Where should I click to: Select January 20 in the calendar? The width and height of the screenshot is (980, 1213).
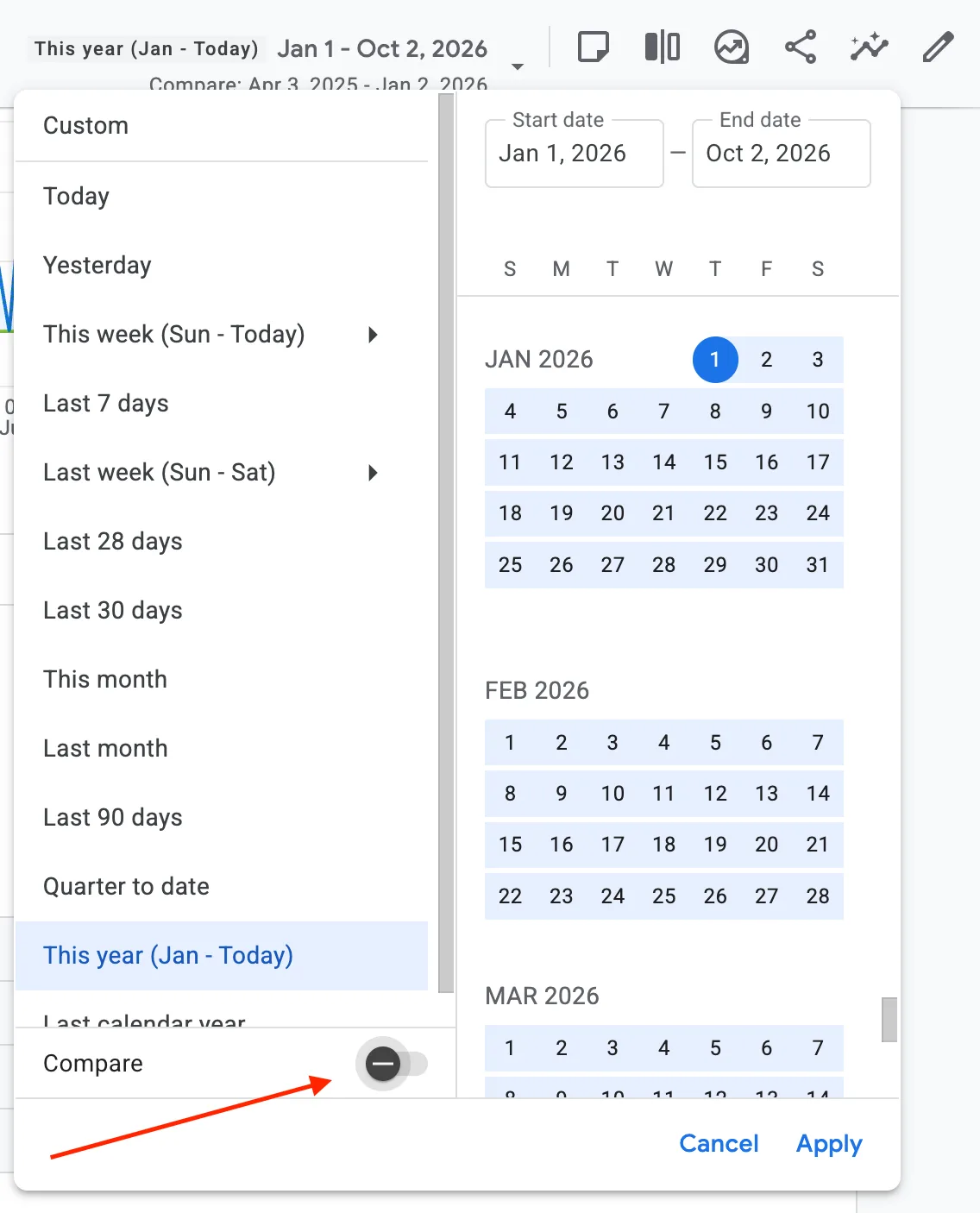tap(612, 513)
